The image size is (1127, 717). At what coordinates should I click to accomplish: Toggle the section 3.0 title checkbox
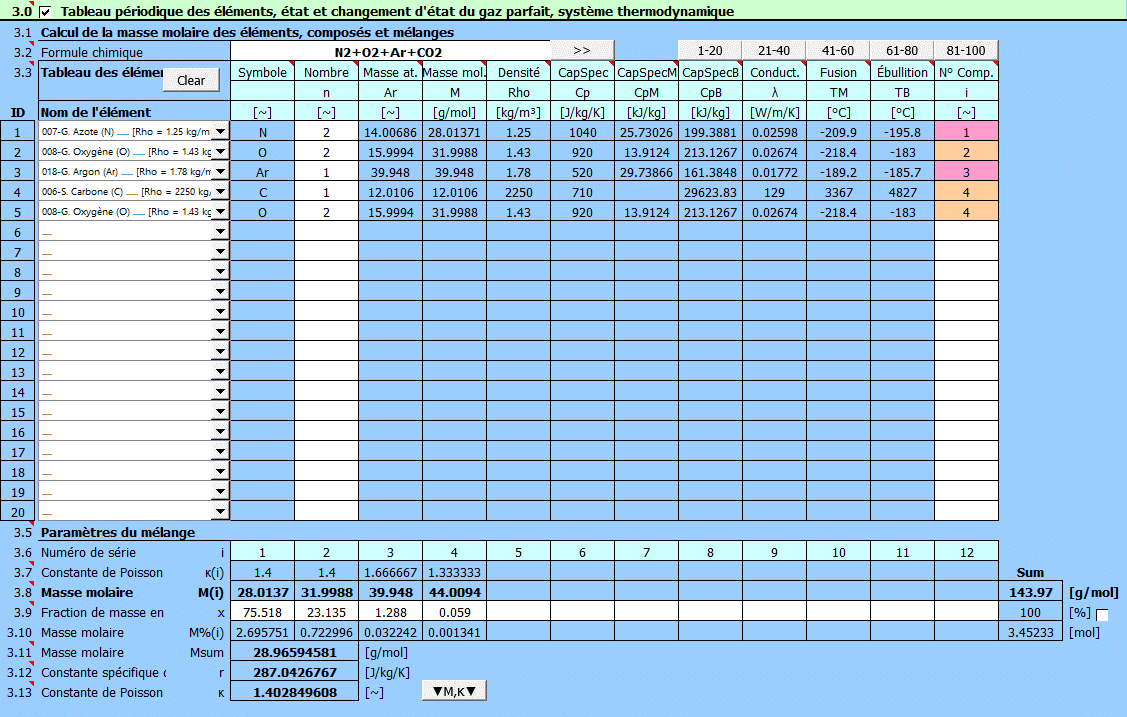(x=45, y=12)
